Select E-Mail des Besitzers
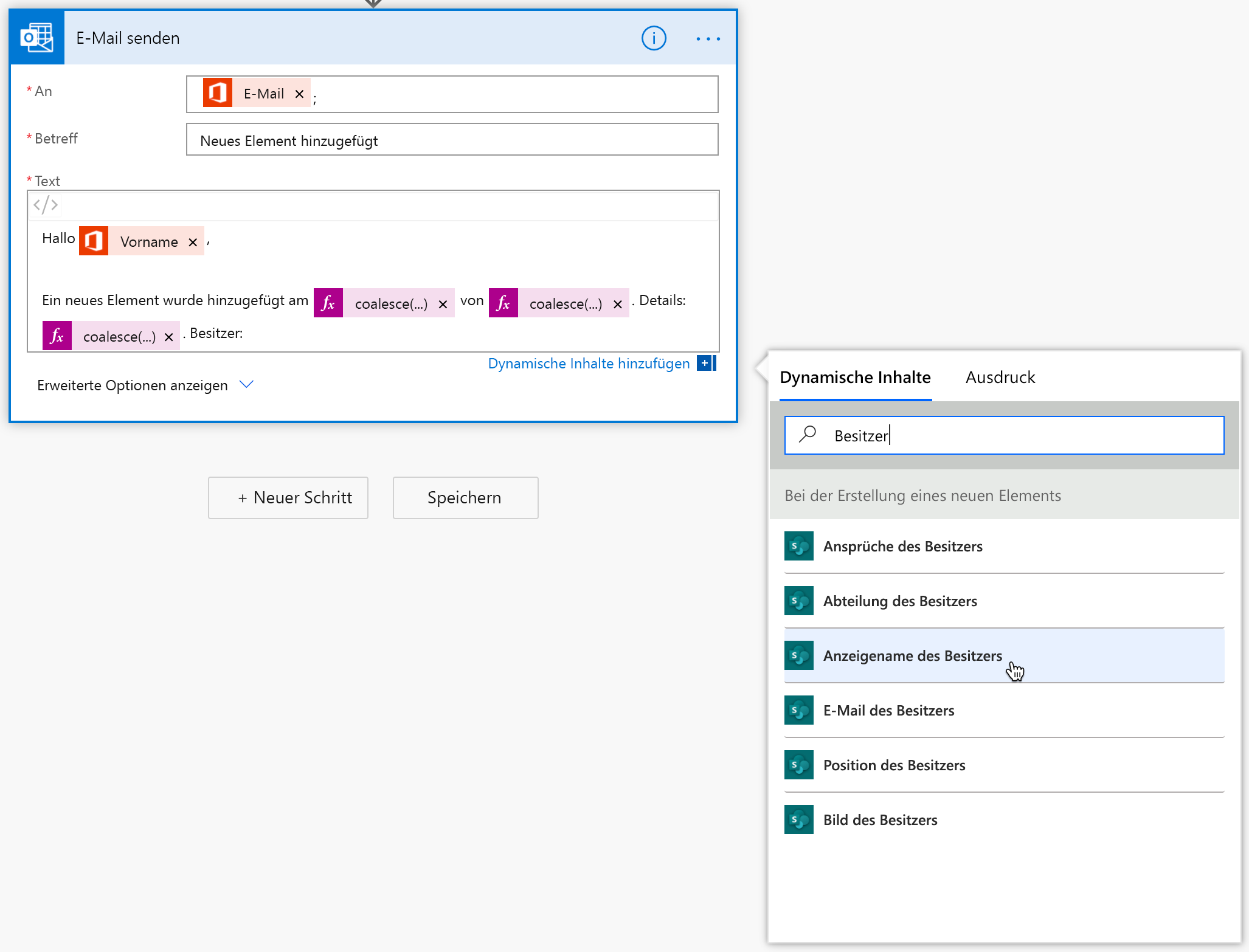Viewport: 1249px width, 952px height. (1005, 710)
